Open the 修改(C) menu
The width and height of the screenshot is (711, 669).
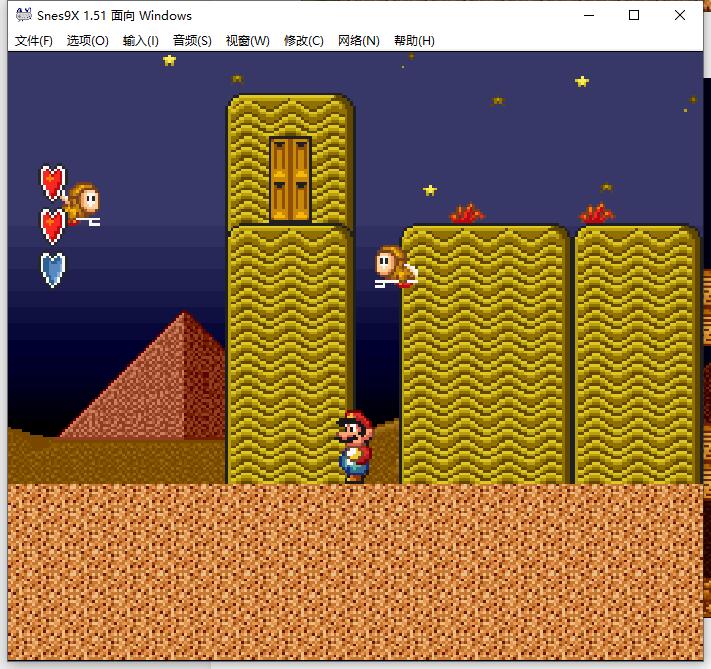pos(303,41)
